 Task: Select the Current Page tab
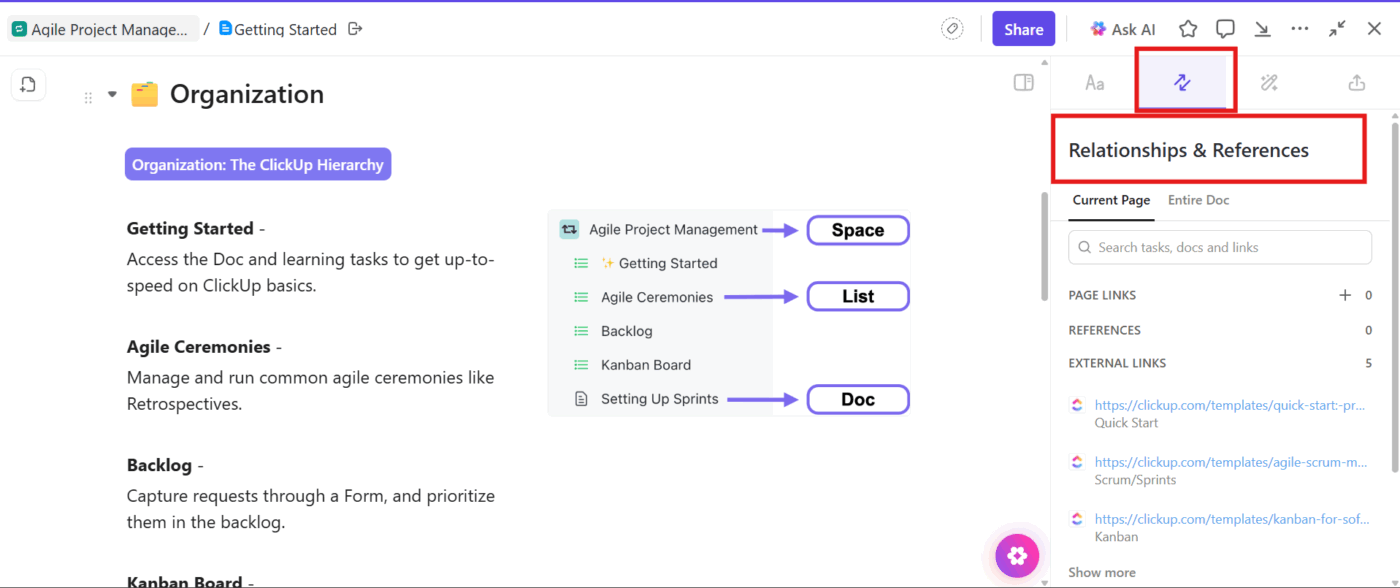click(1110, 200)
